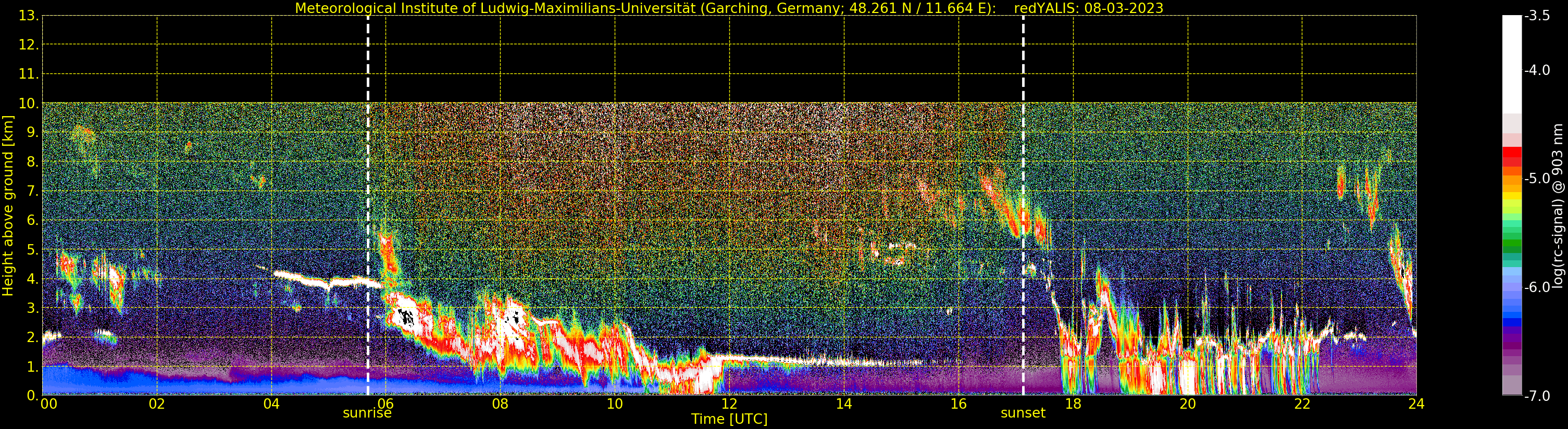Click the '12.' height tick label
This screenshot has height=429, width=1568.
29,45
